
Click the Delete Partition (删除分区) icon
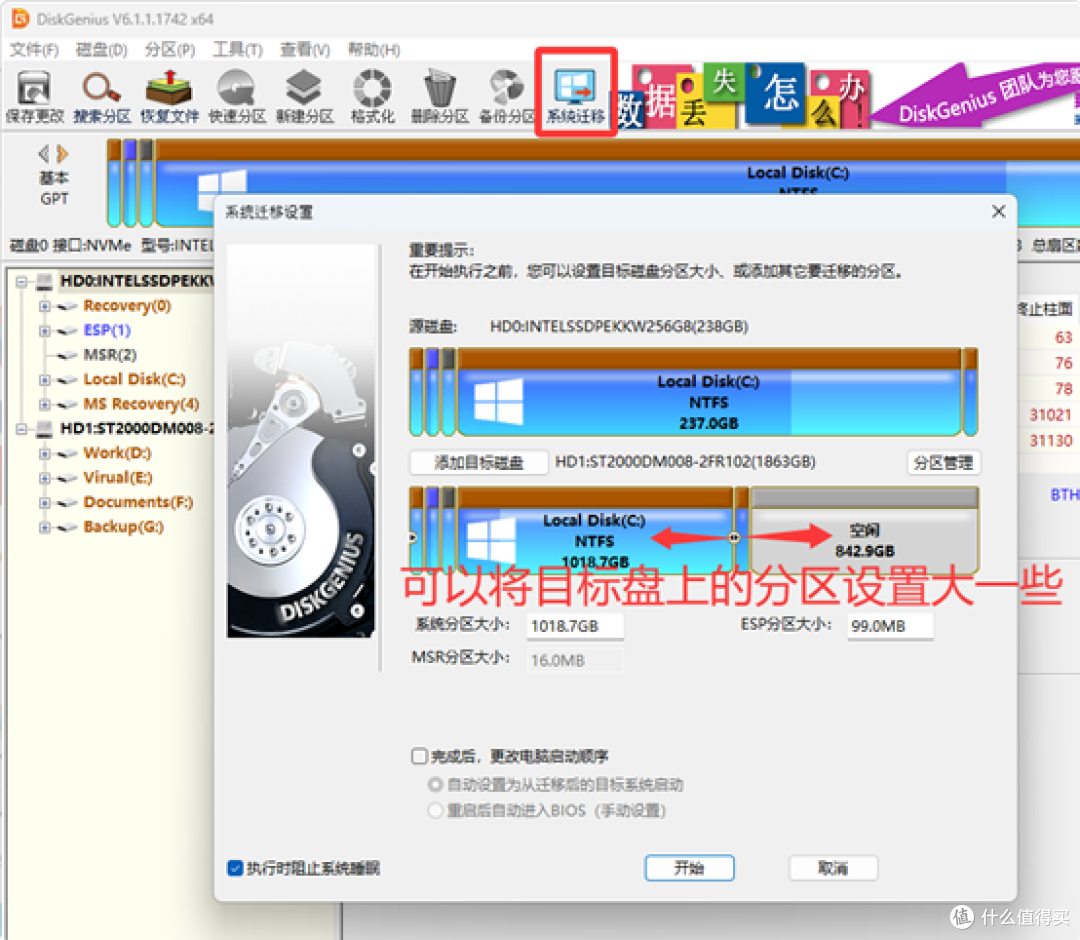tap(439, 96)
